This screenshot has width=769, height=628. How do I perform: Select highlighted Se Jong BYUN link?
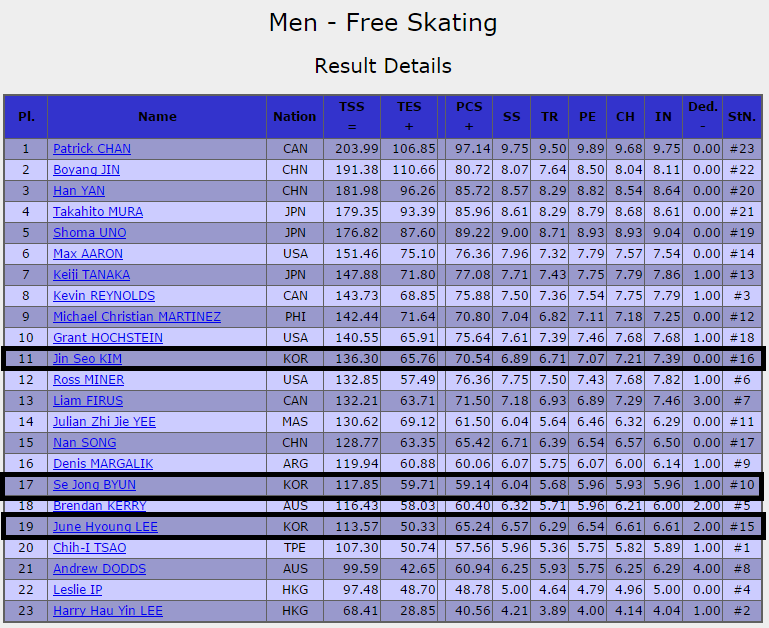pyautogui.click(x=95, y=485)
